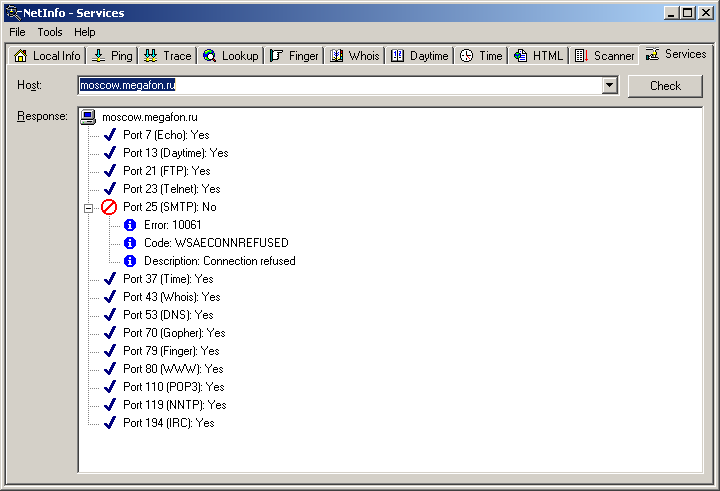Select the Services tab
720x491 pixels.
click(676, 54)
